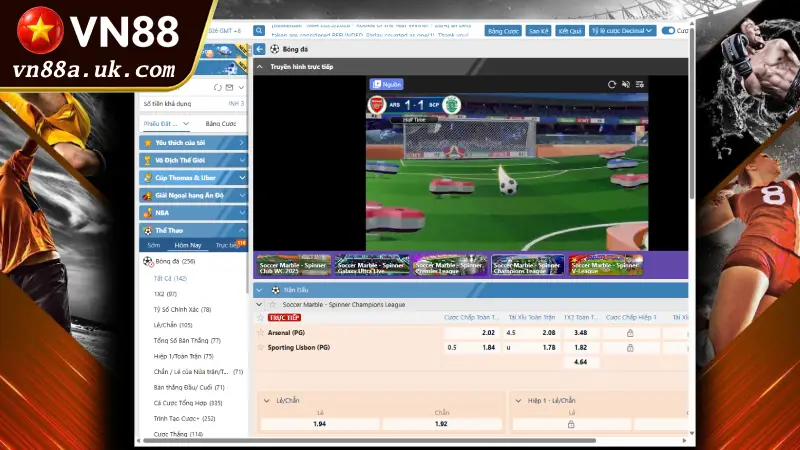Open the Yêu thích của tôi menu
This screenshot has height=450, width=800.
(x=193, y=143)
